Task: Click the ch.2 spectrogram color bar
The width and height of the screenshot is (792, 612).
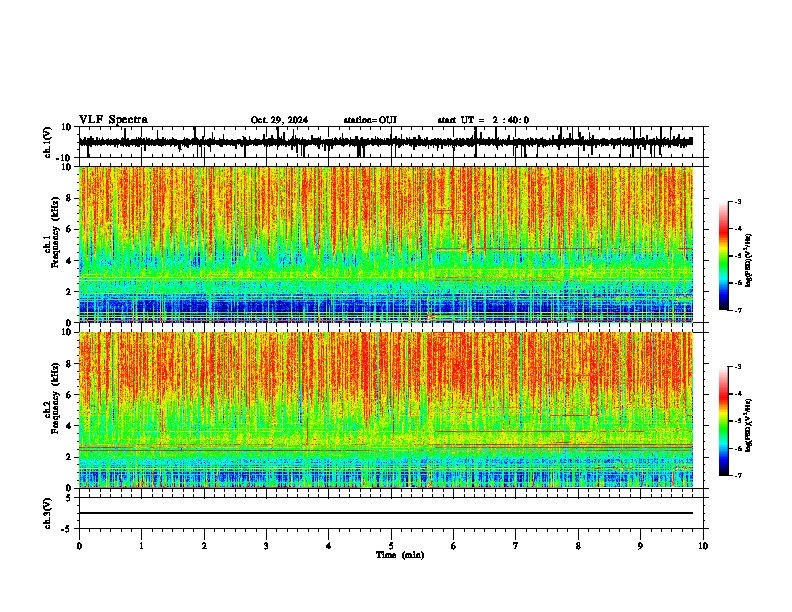Action: 723,421
